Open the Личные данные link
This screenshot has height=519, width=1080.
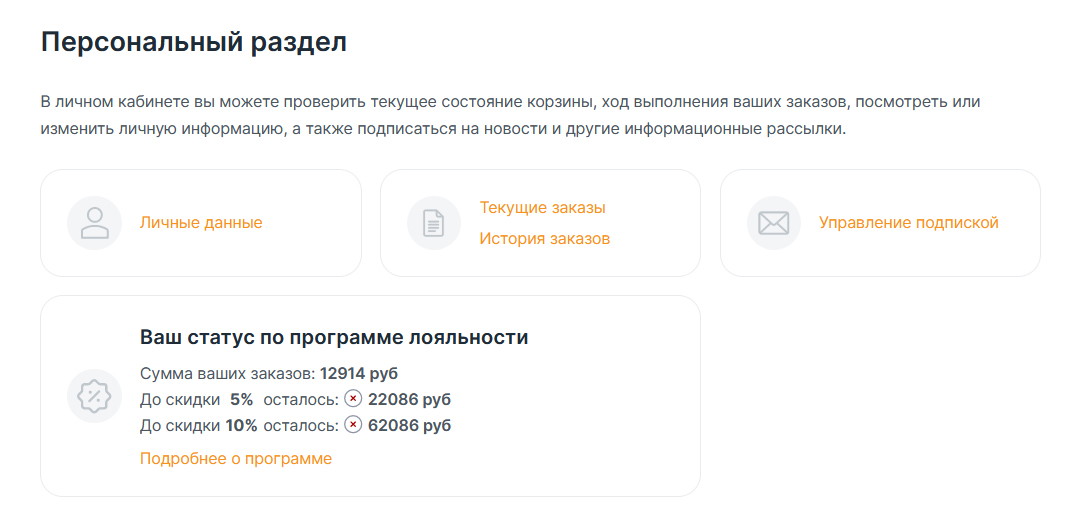(x=201, y=223)
